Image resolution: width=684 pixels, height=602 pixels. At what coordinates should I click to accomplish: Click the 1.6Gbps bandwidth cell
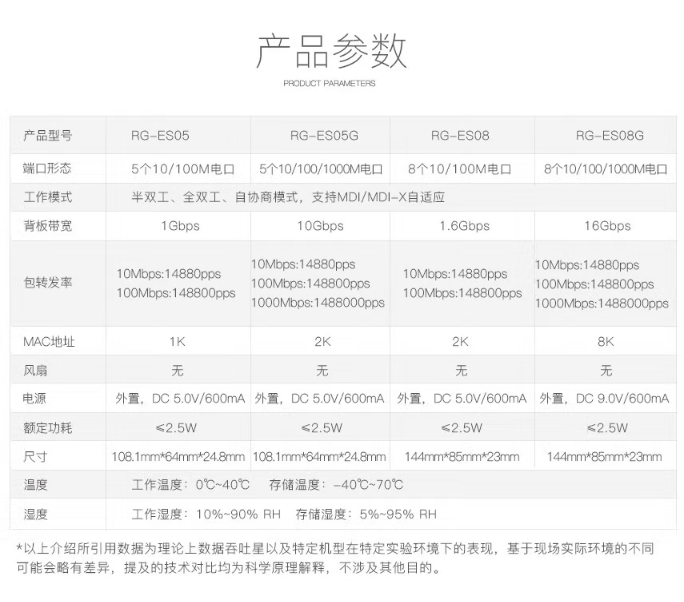465,226
